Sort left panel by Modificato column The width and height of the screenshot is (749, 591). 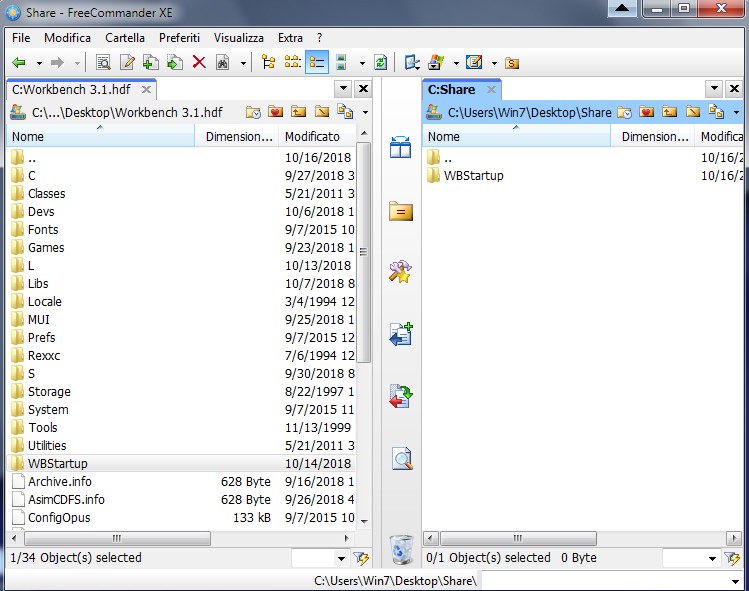pos(312,136)
